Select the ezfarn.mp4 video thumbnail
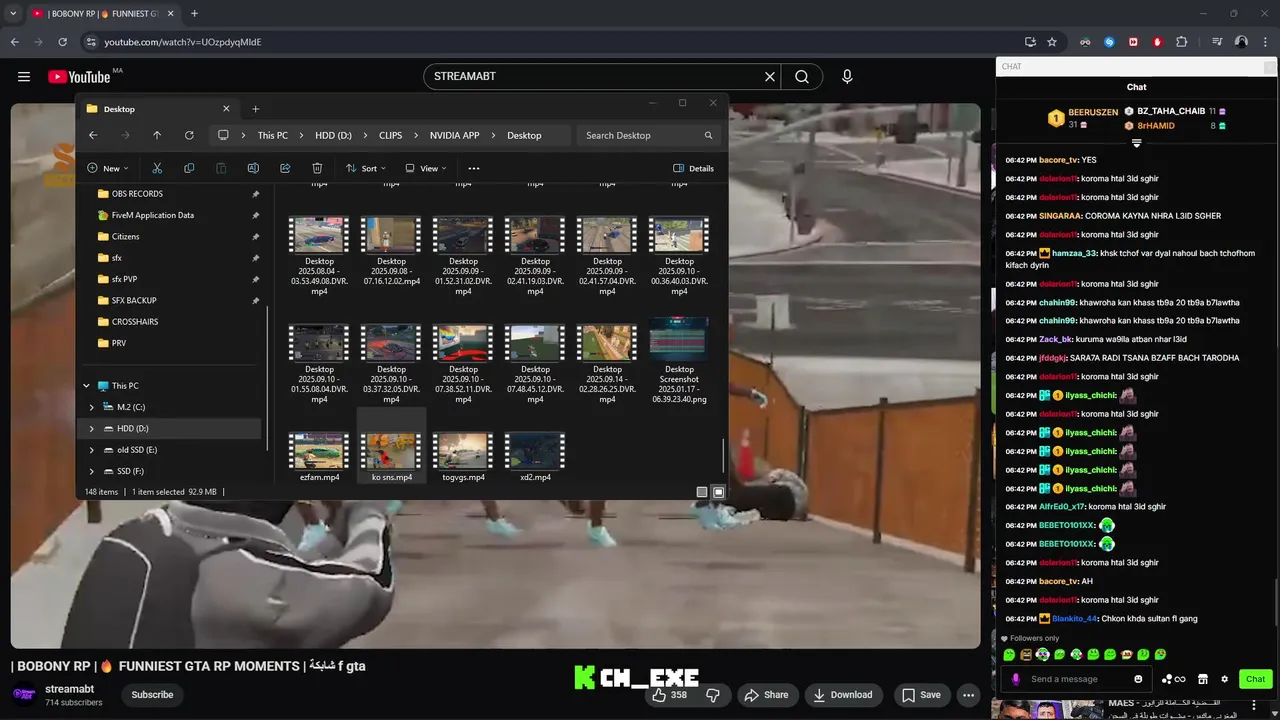The height and width of the screenshot is (720, 1280). click(319, 451)
